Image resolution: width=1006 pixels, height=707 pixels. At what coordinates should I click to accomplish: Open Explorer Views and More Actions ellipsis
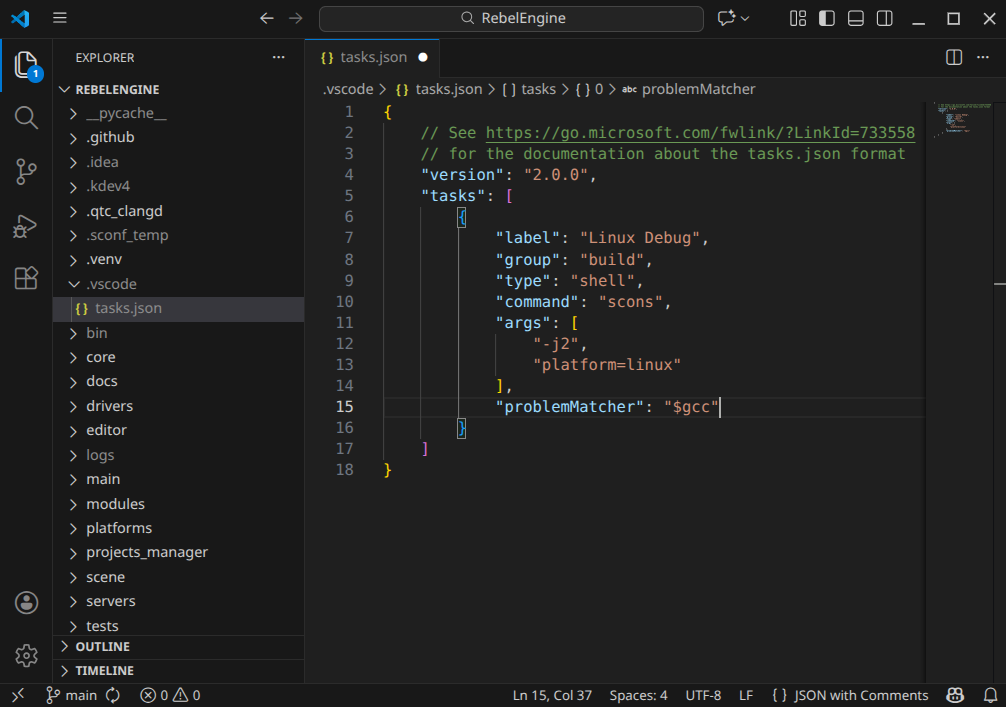278,57
